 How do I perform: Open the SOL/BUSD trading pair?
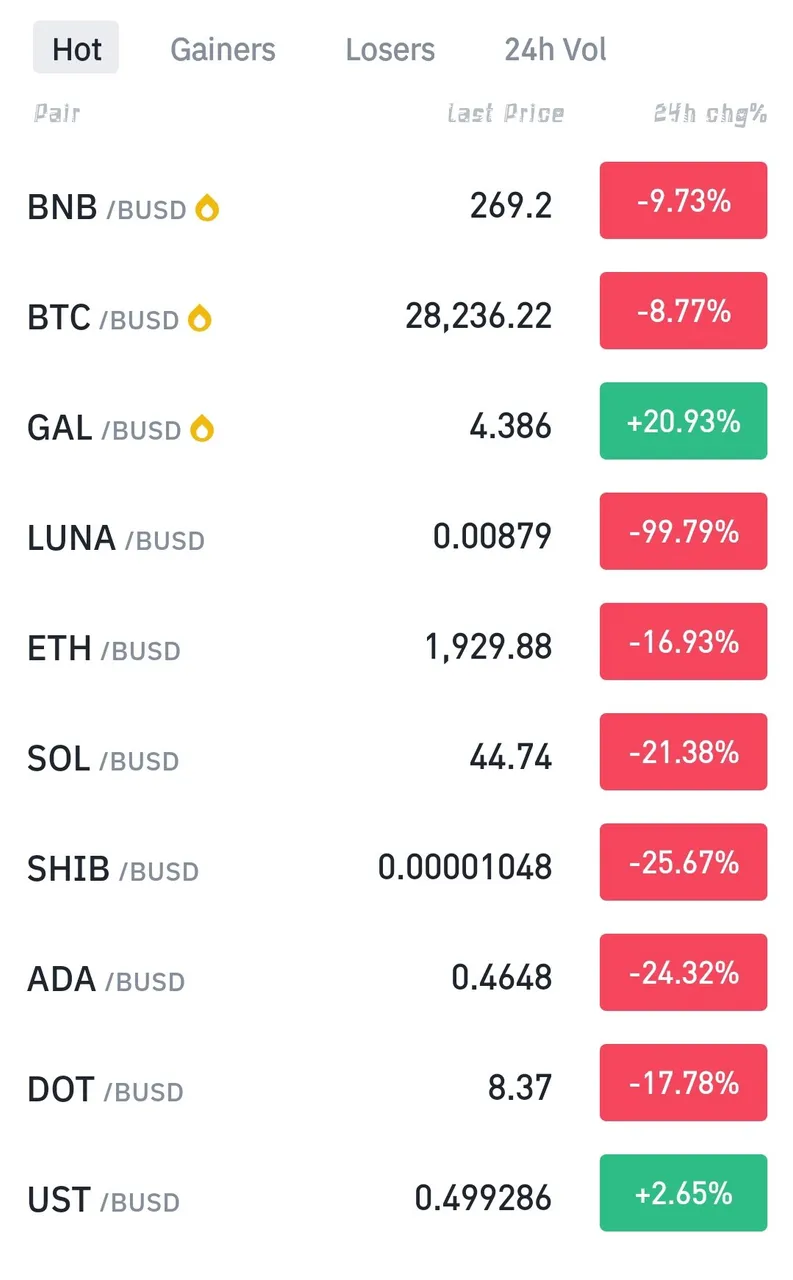(x=396, y=757)
